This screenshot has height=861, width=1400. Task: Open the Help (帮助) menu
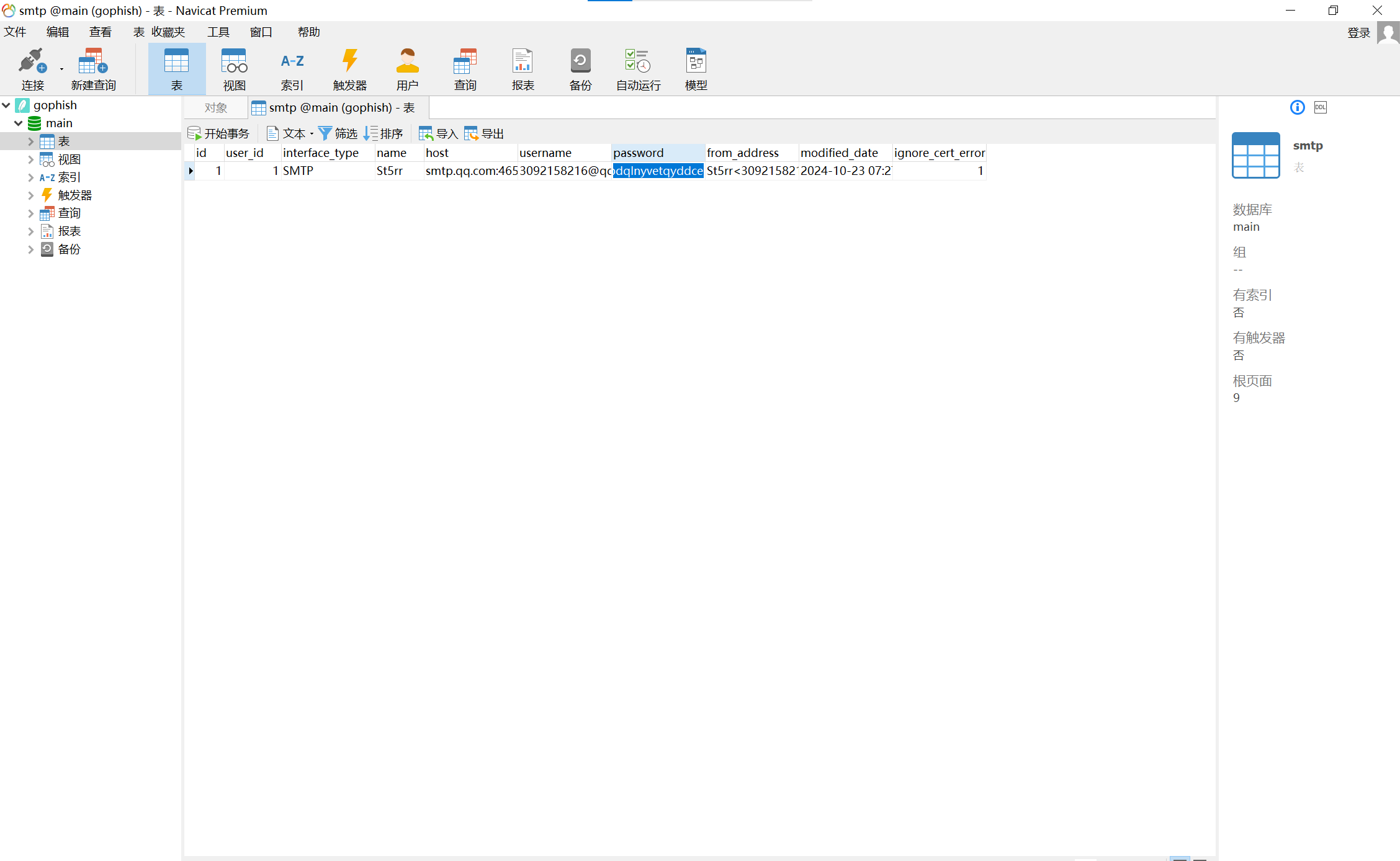[x=308, y=32]
